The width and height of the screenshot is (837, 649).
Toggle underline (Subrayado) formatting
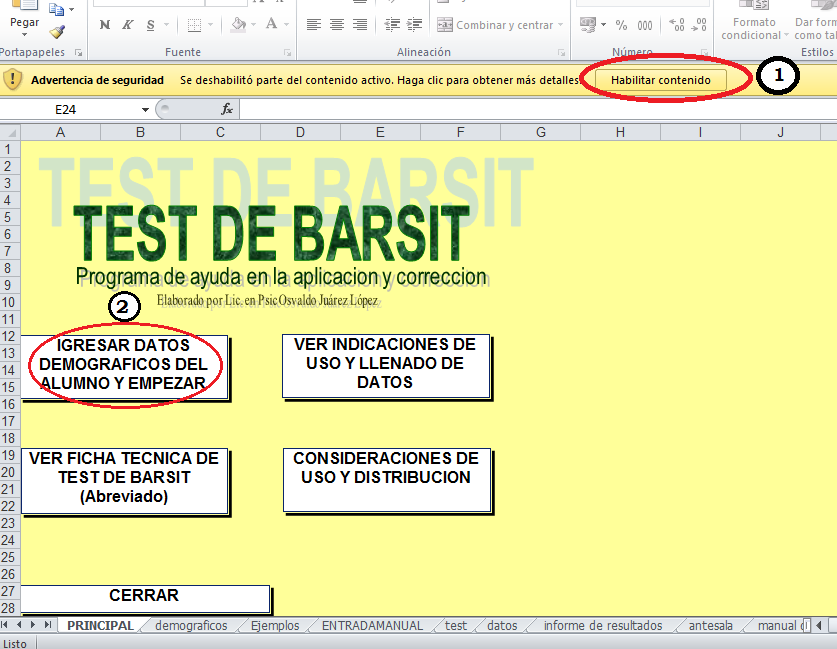click(148, 23)
